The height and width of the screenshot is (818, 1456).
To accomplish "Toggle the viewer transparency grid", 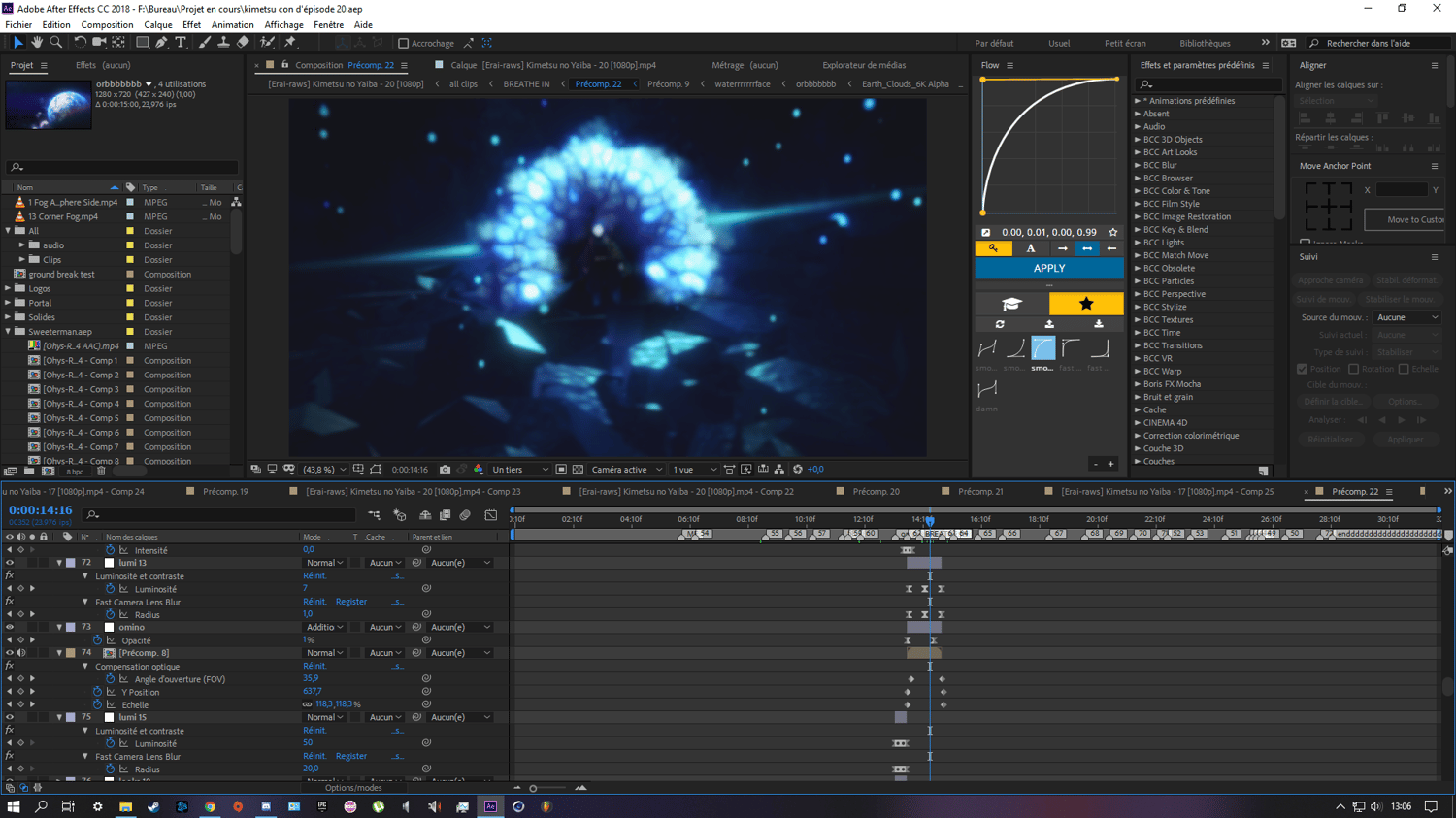I will click(578, 470).
